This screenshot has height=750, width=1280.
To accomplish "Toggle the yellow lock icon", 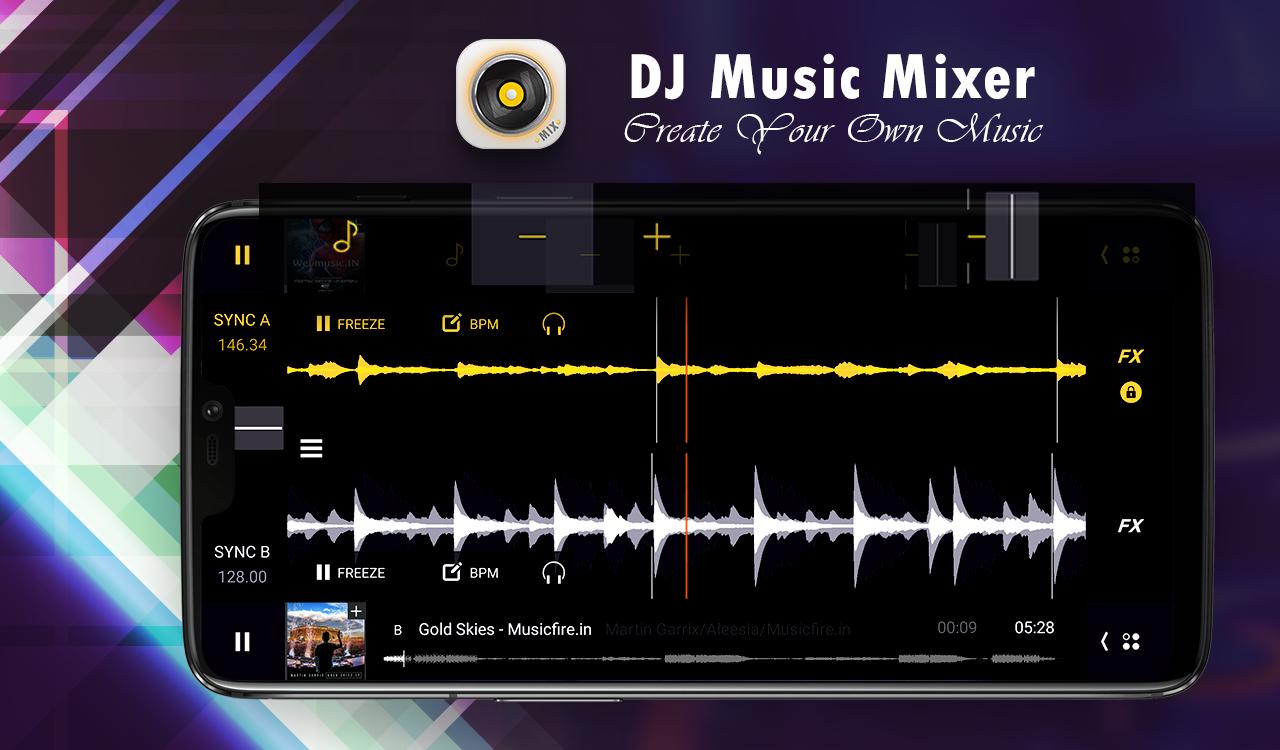I will (1131, 392).
